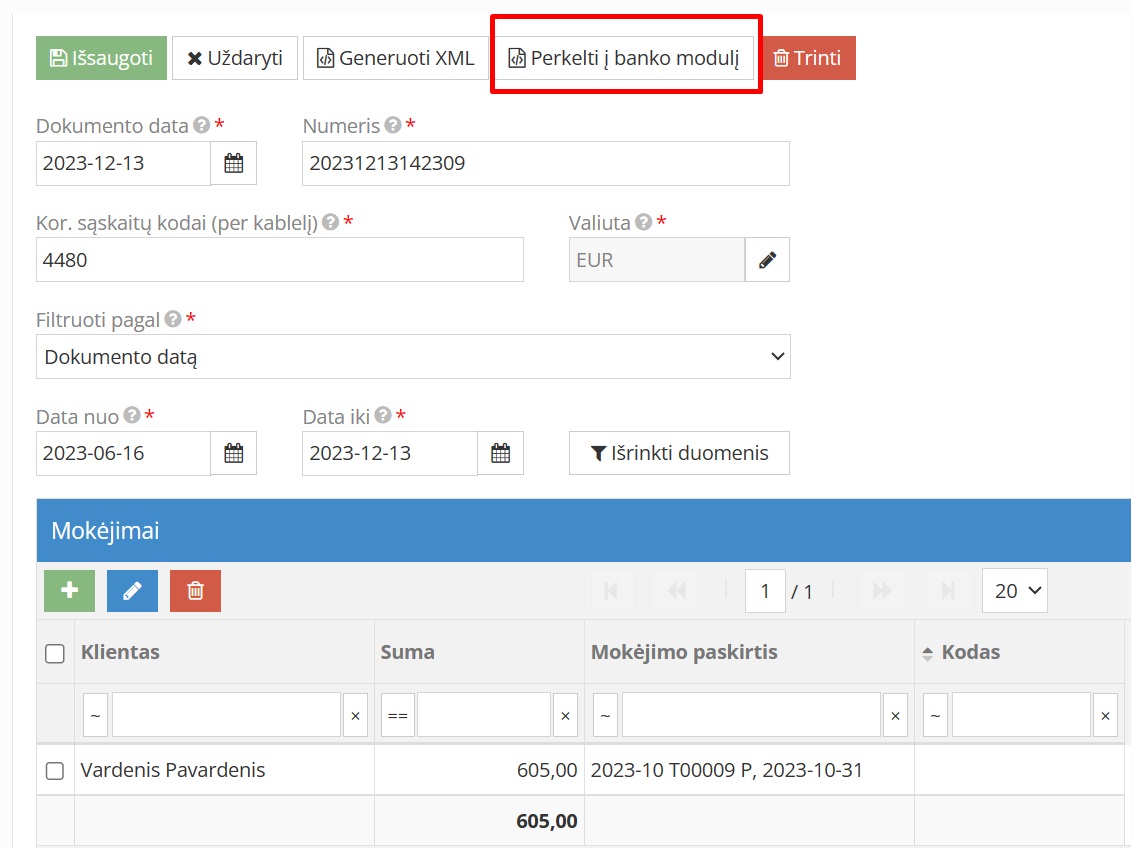Click the pencil icon beside Valiuta field
The image size is (1132, 848).
coord(767,260)
